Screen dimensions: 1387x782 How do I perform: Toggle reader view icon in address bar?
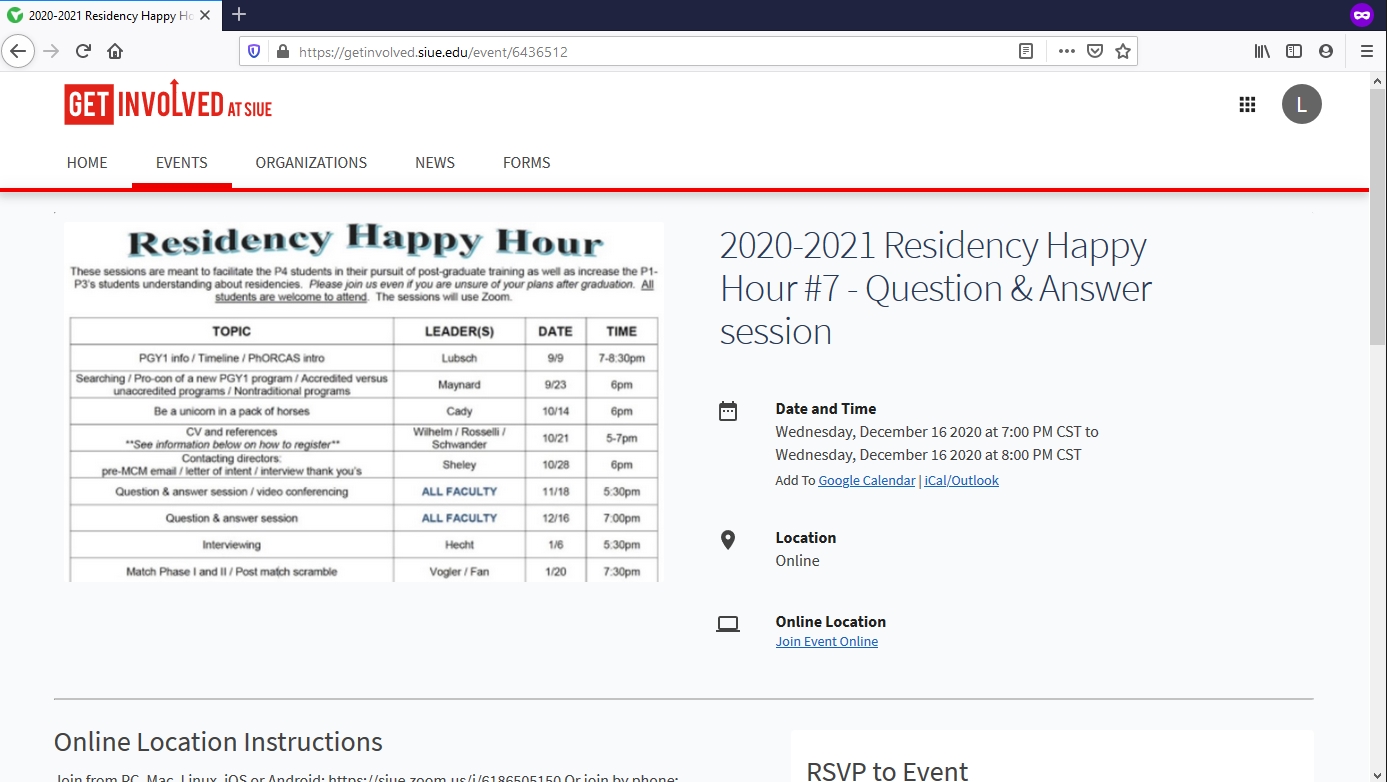click(1026, 51)
